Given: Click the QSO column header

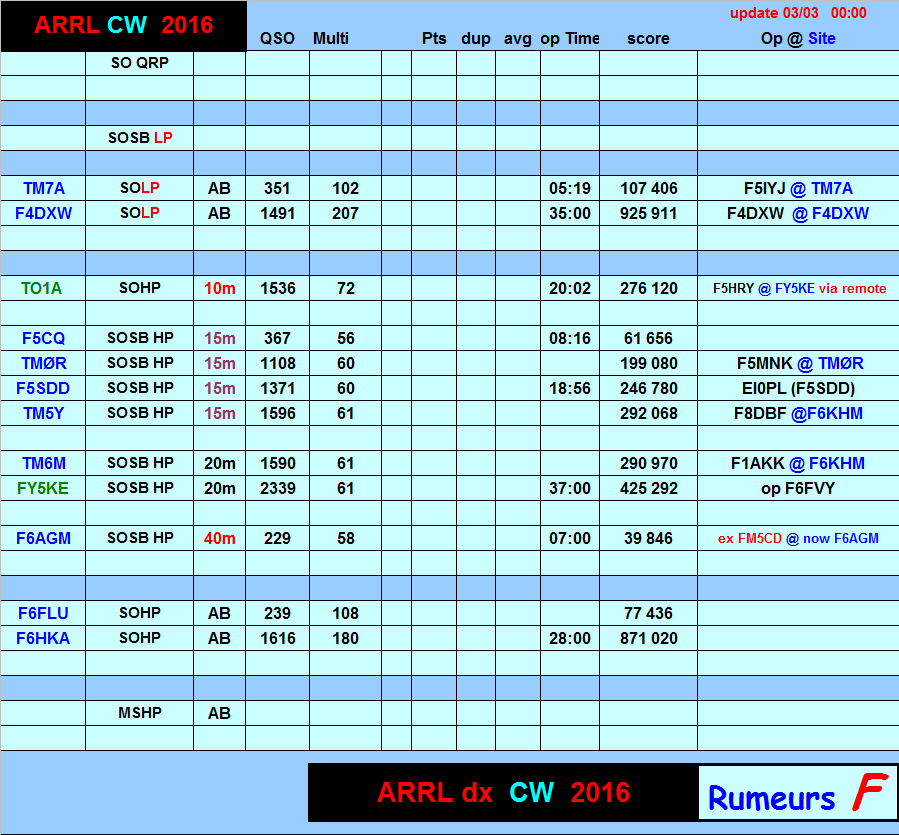Looking at the screenshot, I should [277, 39].
